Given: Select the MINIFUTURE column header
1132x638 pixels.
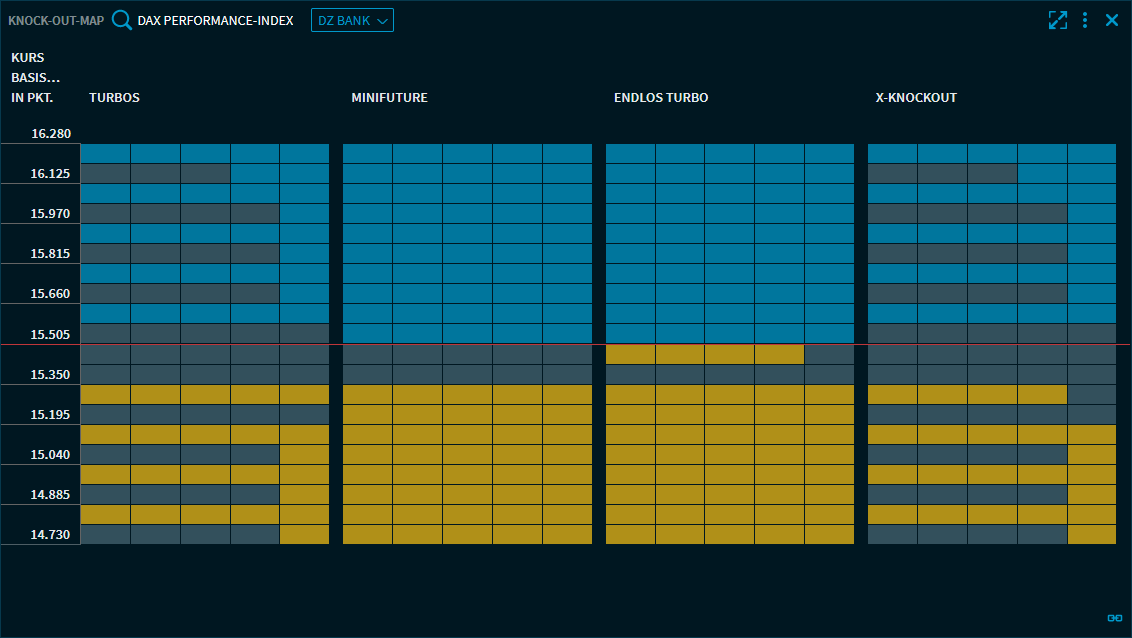Looking at the screenshot, I should pyautogui.click(x=389, y=98).
